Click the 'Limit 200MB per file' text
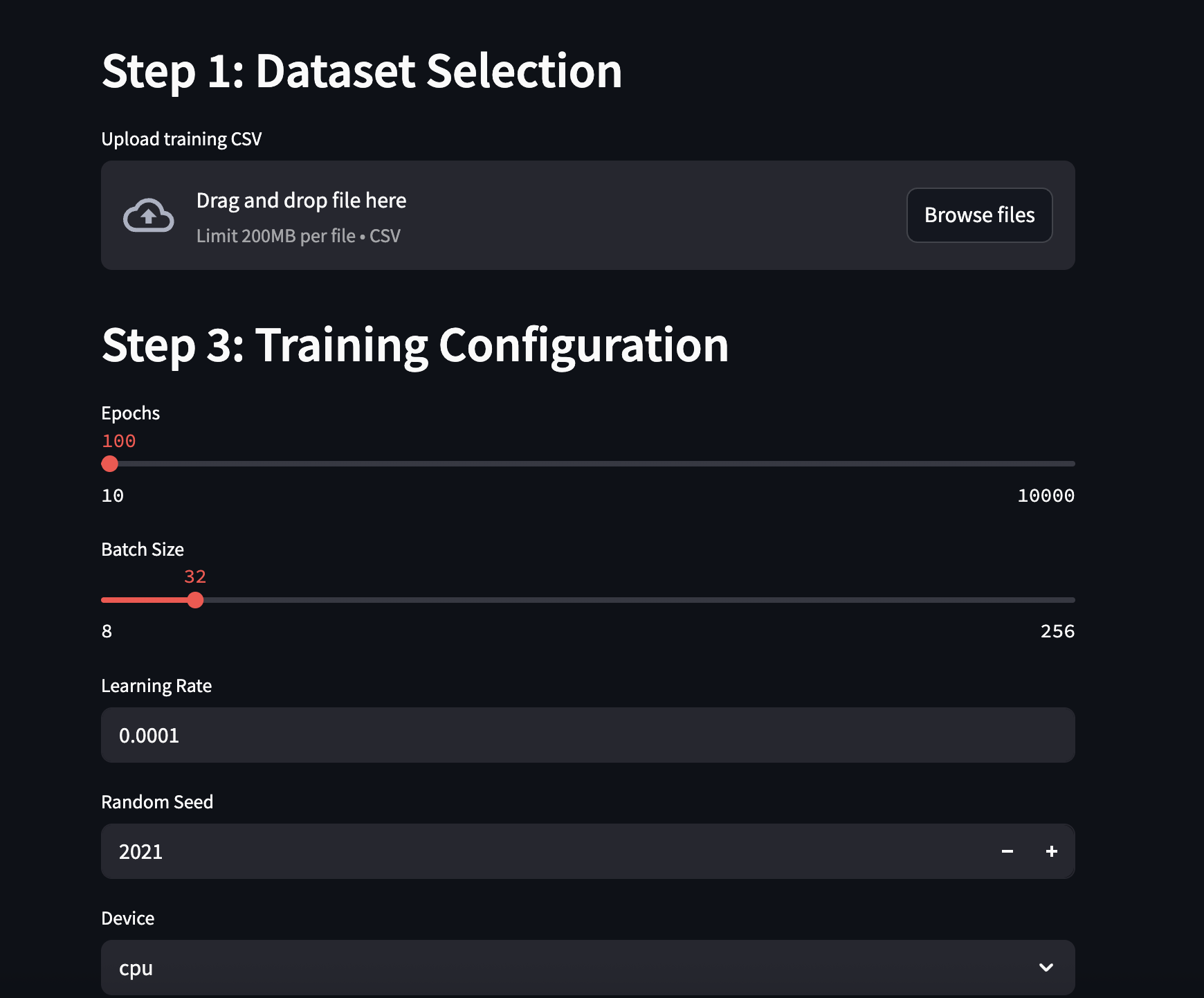The width and height of the screenshot is (1204, 998). [x=275, y=236]
